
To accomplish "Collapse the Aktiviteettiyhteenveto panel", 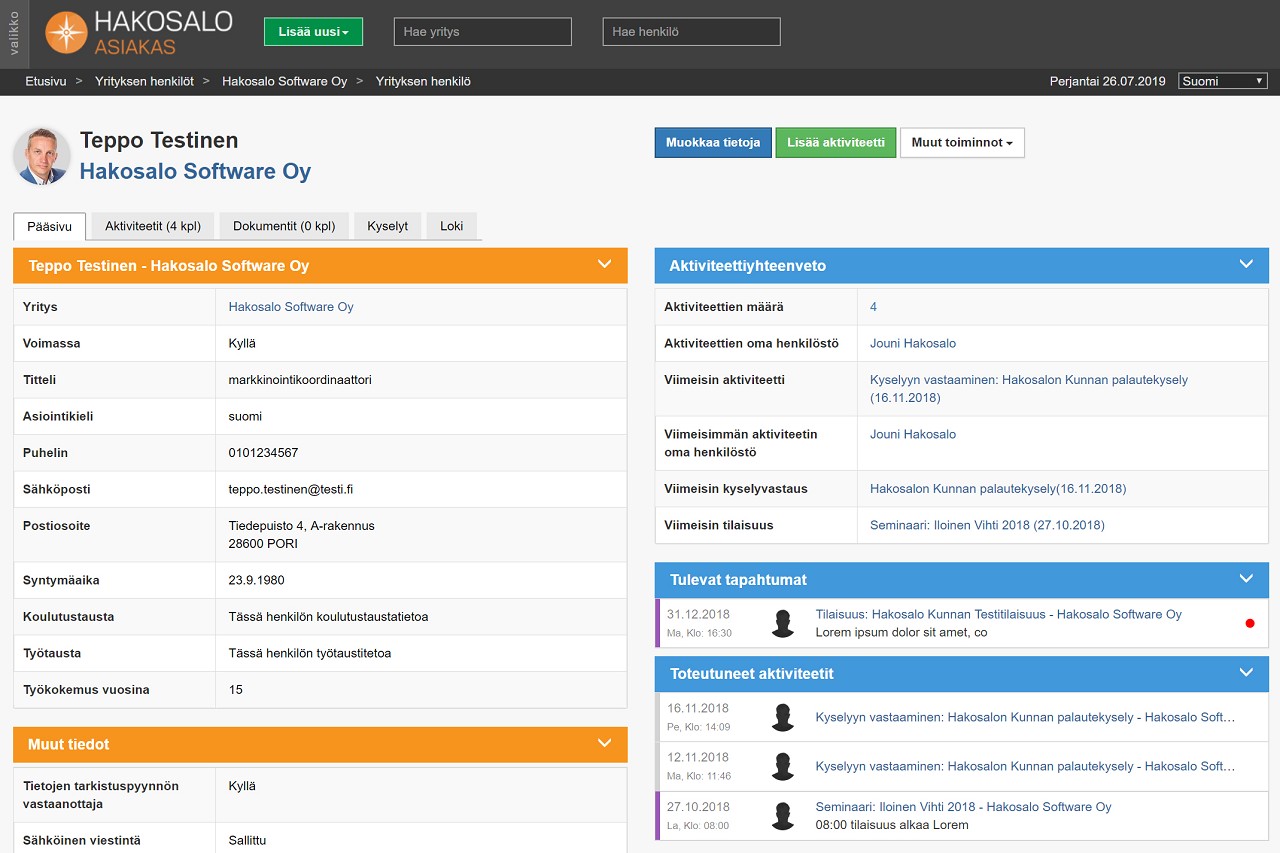I will (1246, 265).
